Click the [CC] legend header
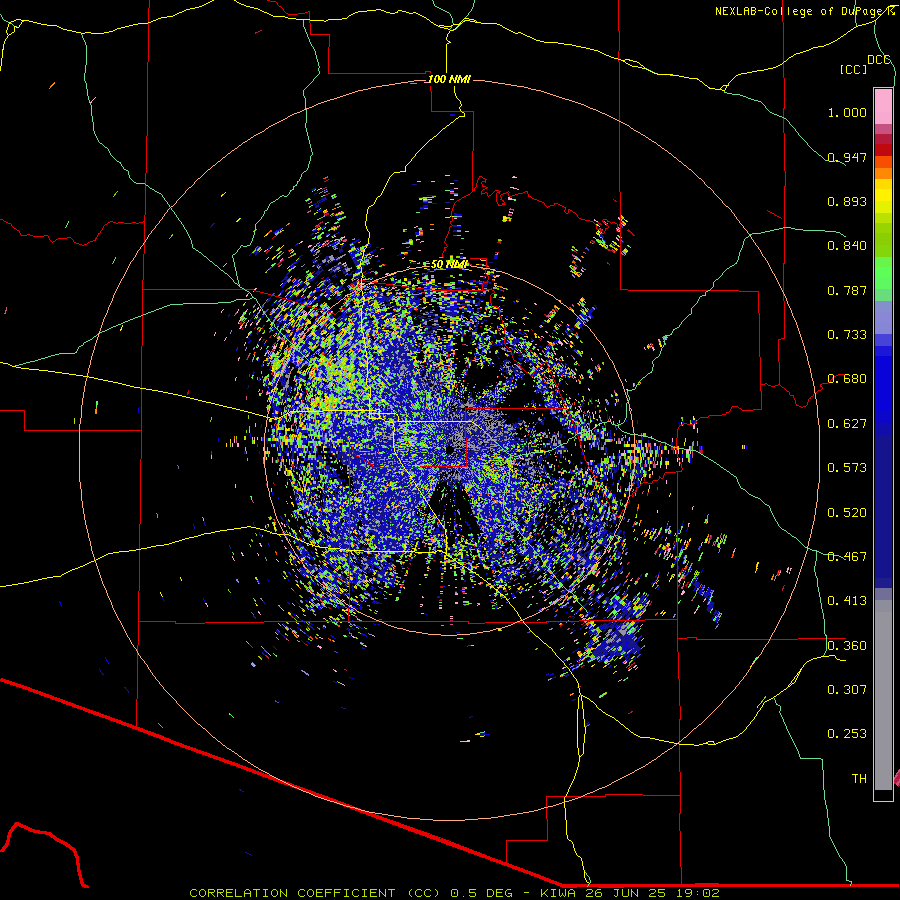 tap(853, 69)
